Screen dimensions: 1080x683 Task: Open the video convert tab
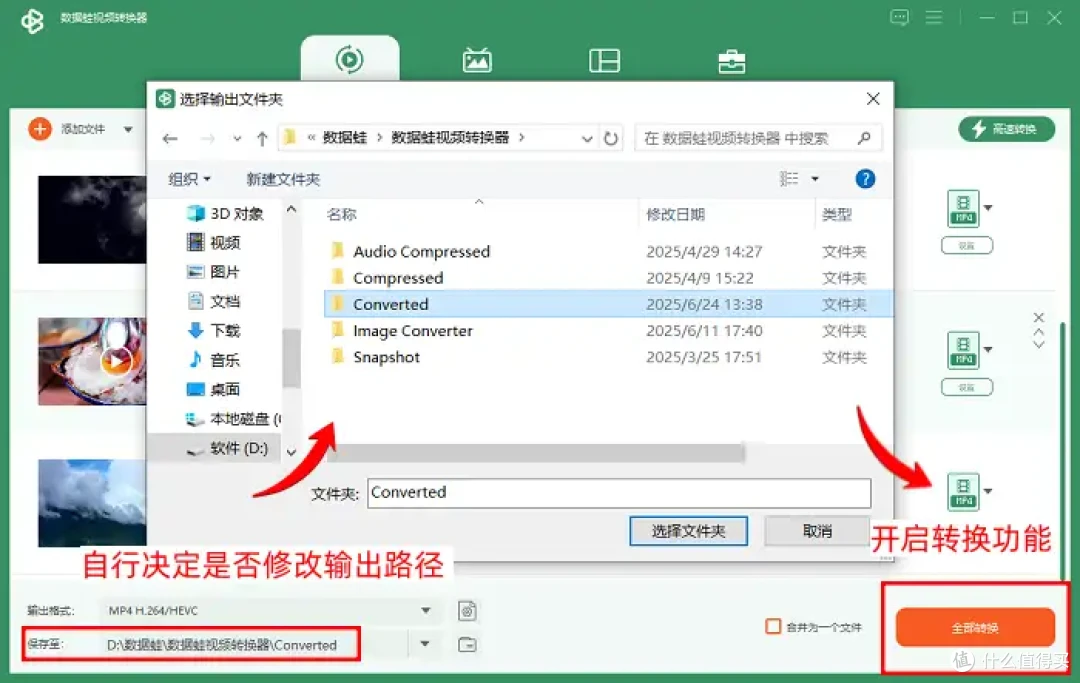tap(349, 59)
